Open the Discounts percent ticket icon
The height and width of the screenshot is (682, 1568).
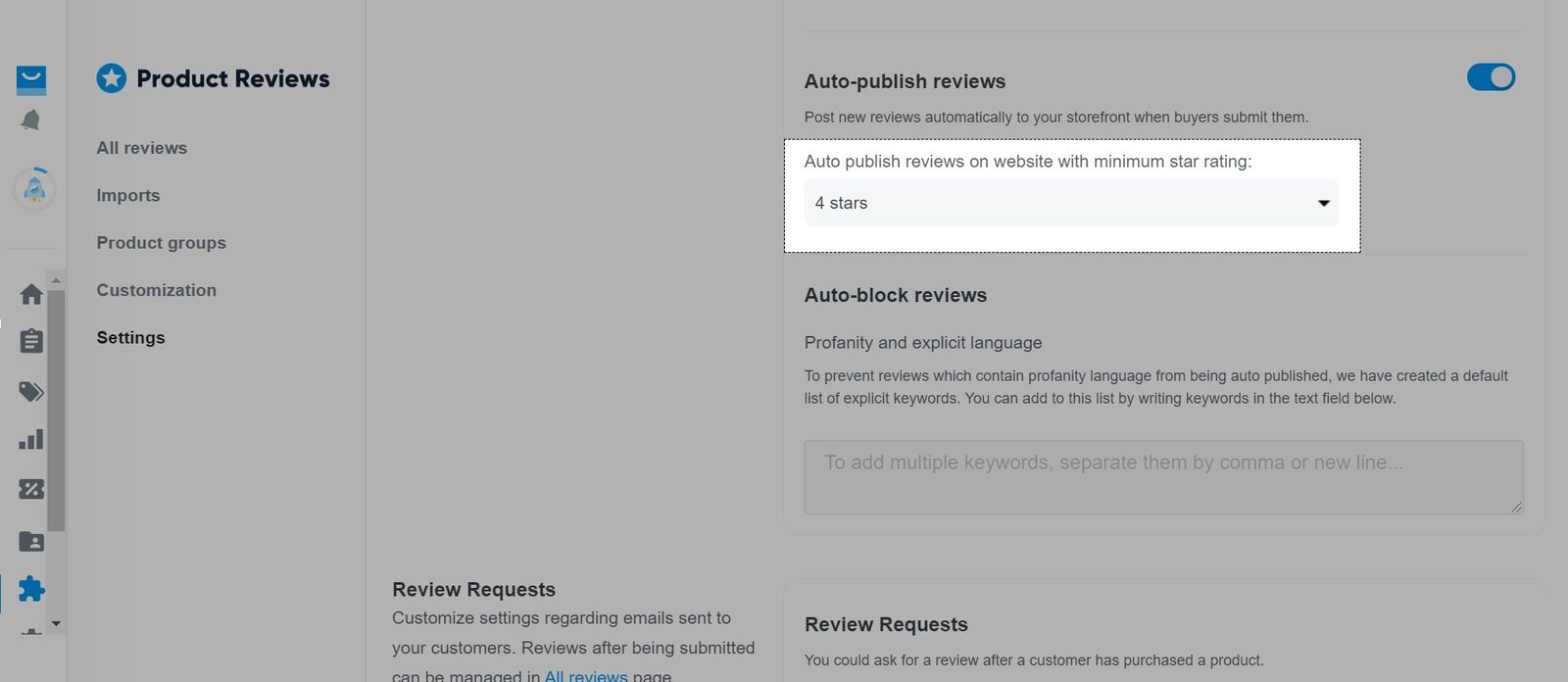coord(31,489)
